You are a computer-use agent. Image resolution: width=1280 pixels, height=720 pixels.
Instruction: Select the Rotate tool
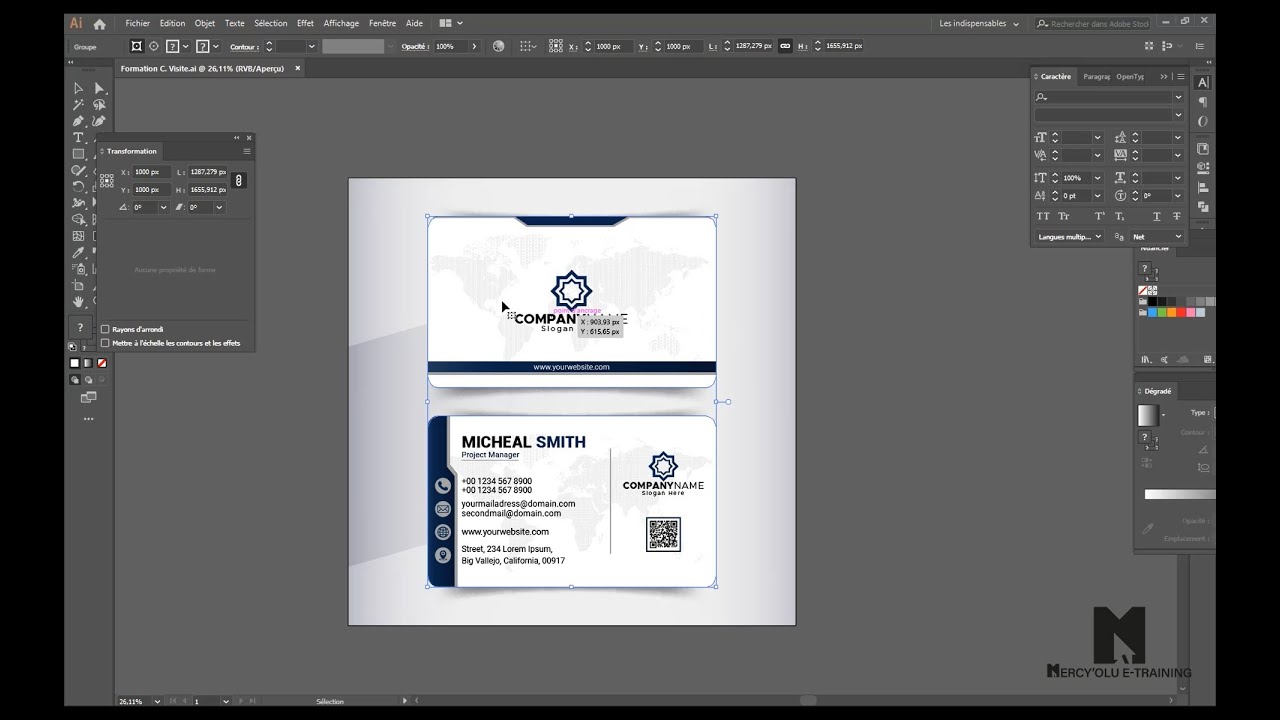pos(78,186)
